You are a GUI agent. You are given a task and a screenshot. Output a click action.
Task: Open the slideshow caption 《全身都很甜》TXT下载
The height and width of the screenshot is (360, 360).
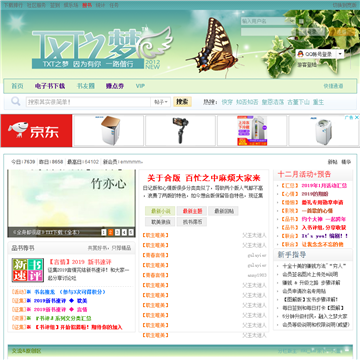pyautogui.click(x=46, y=232)
